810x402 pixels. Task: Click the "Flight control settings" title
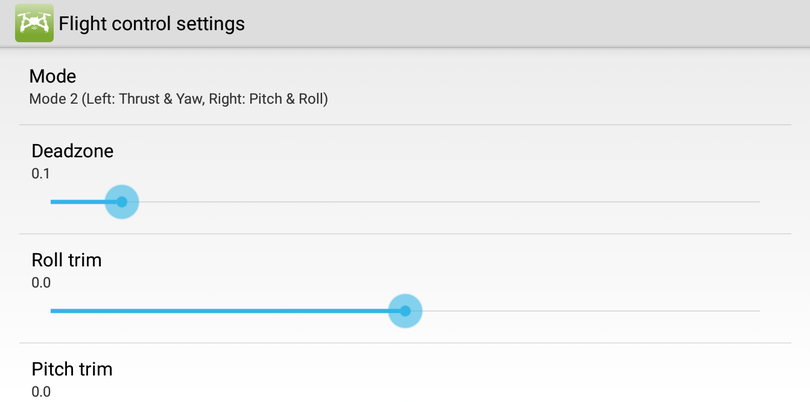pos(151,23)
